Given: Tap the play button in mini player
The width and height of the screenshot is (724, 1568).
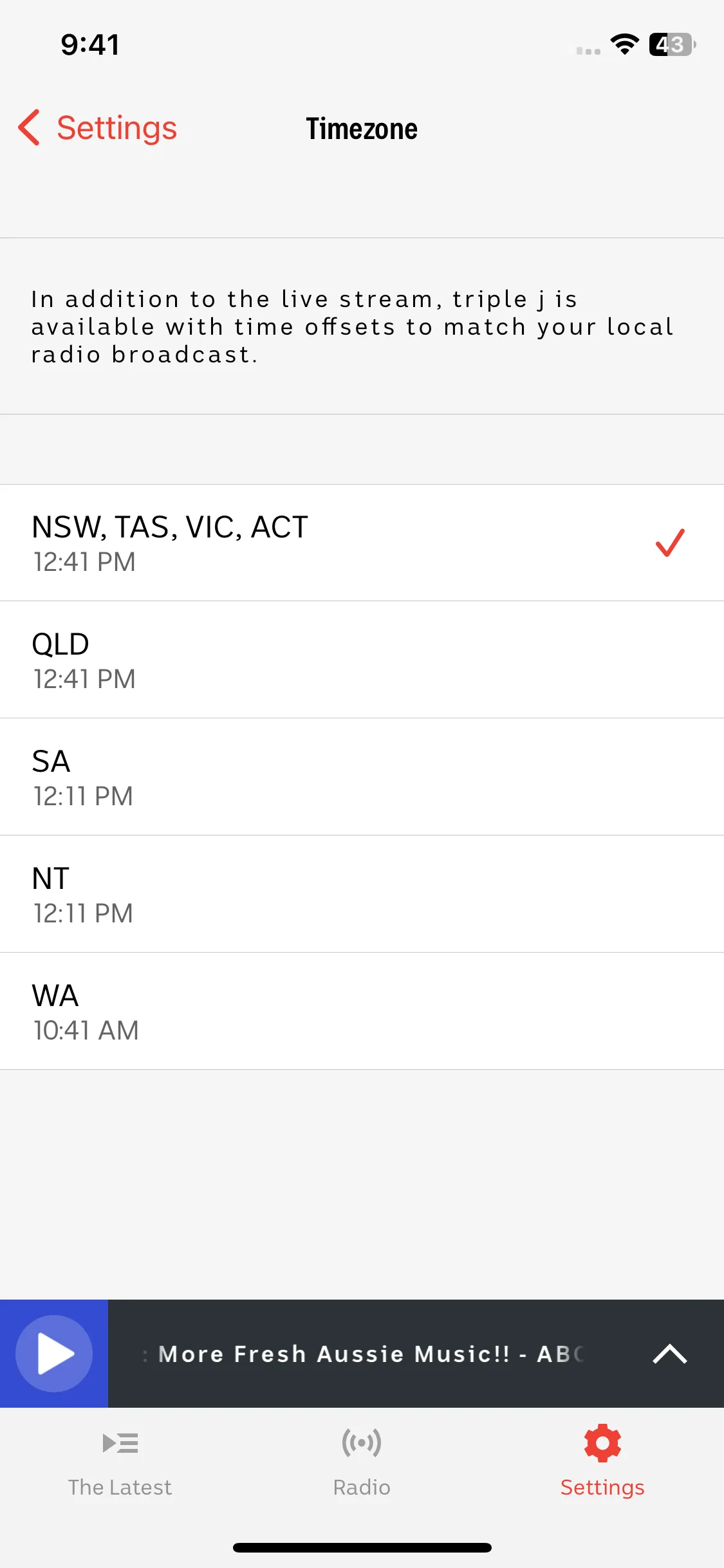Looking at the screenshot, I should click(54, 1353).
